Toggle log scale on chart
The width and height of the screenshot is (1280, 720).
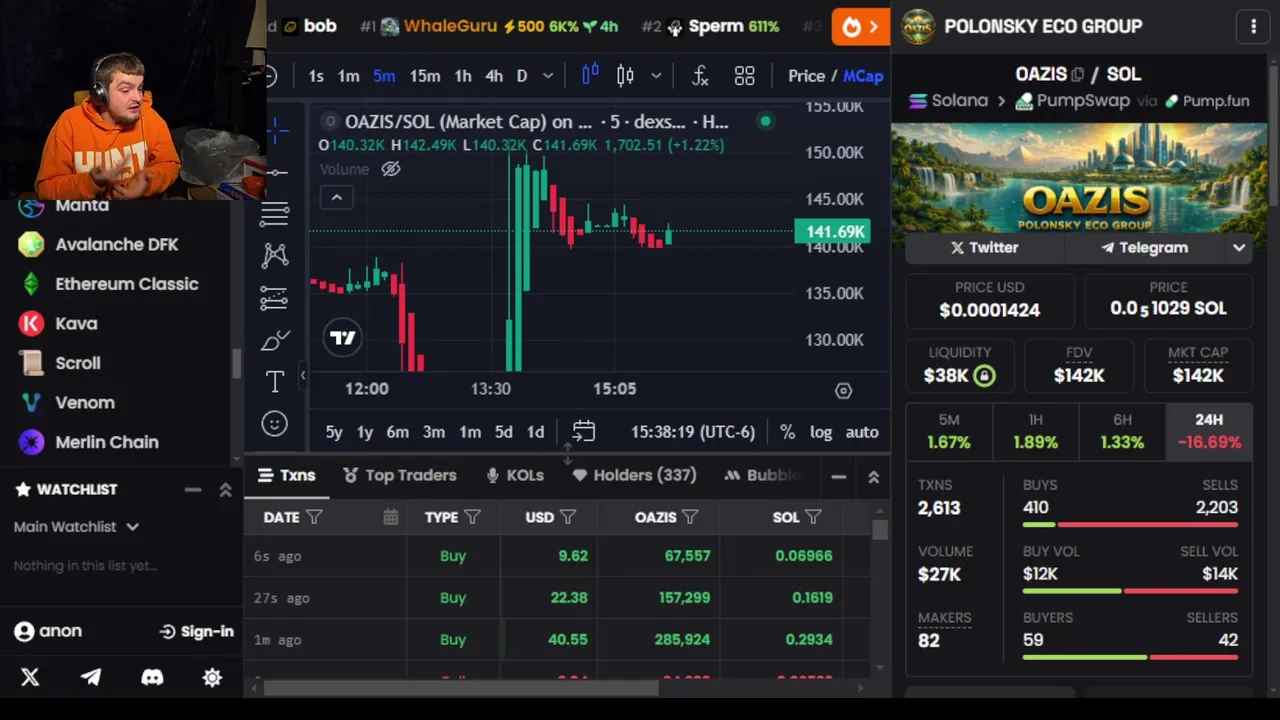point(821,432)
